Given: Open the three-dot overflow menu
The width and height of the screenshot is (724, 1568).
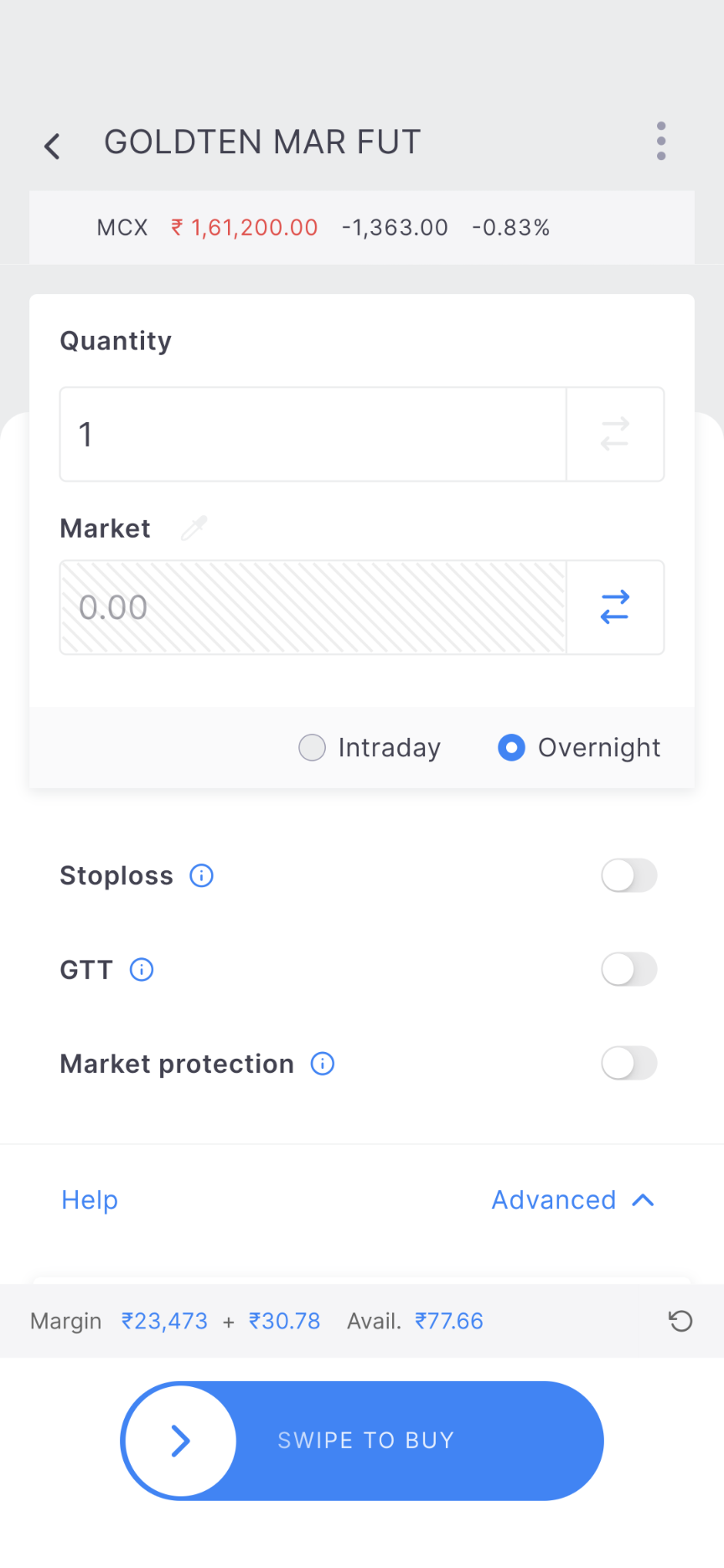Looking at the screenshot, I should 661,141.
